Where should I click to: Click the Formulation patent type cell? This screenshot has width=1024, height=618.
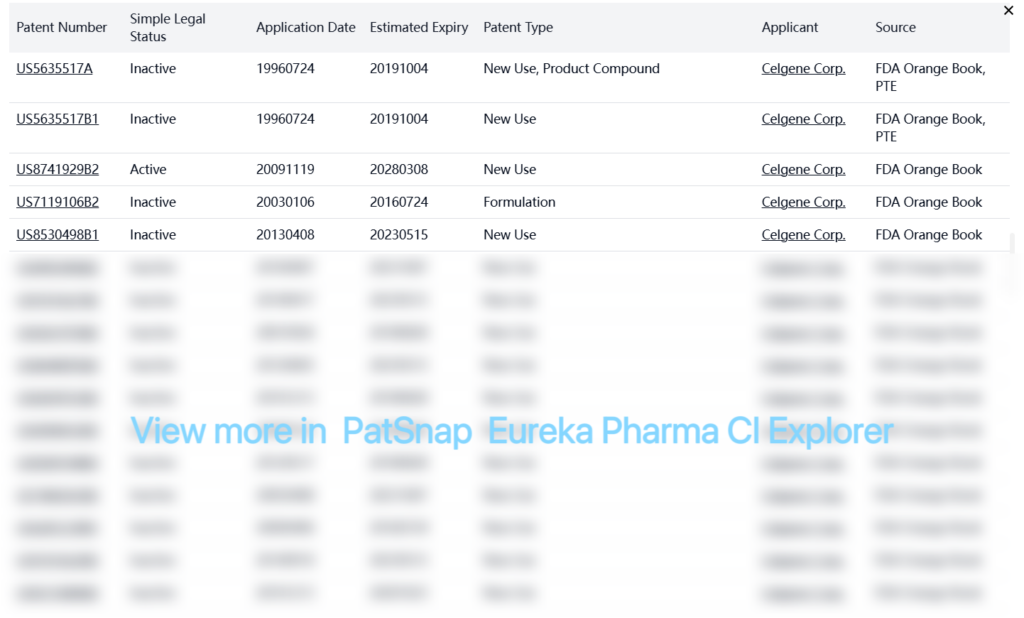point(519,202)
